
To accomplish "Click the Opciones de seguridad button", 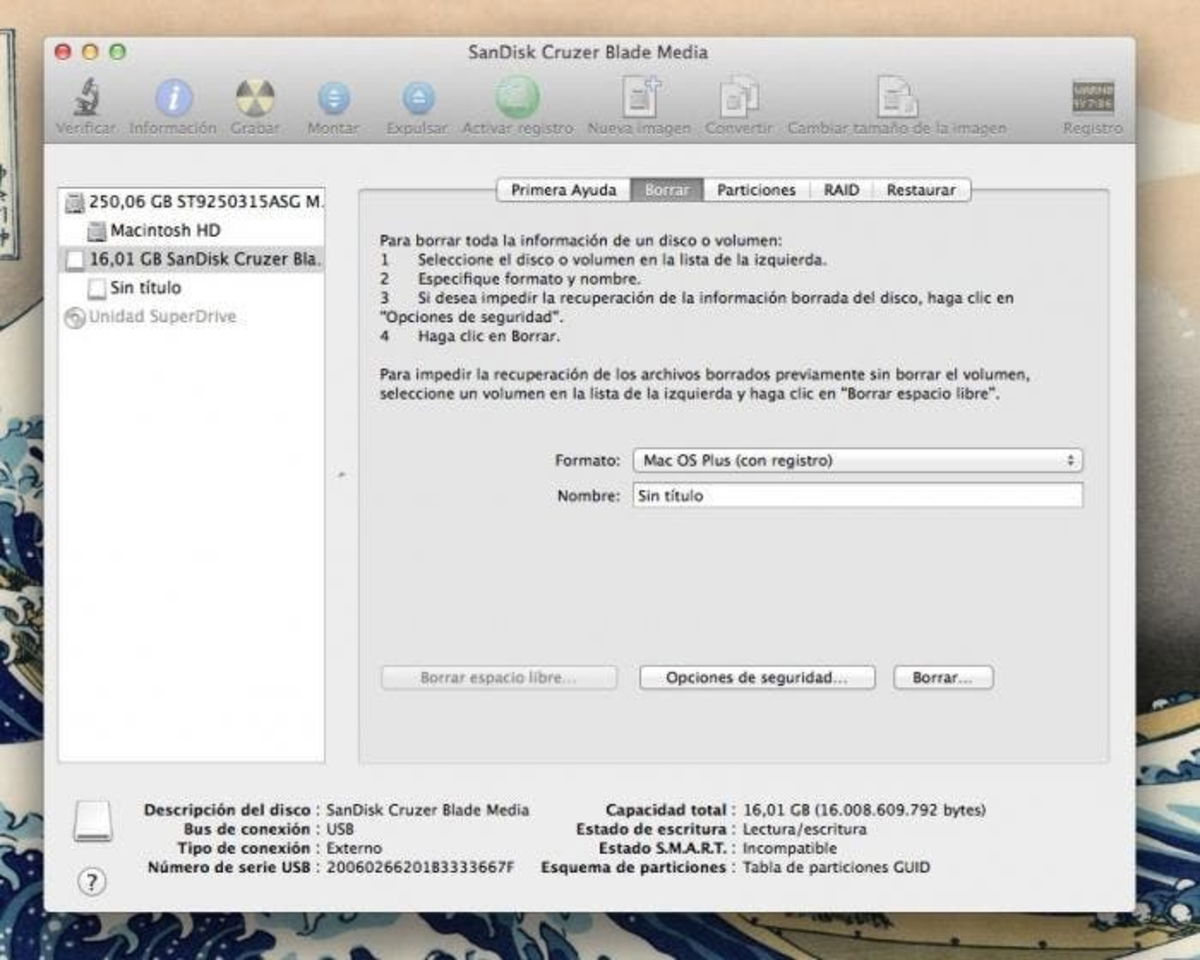I will point(757,678).
